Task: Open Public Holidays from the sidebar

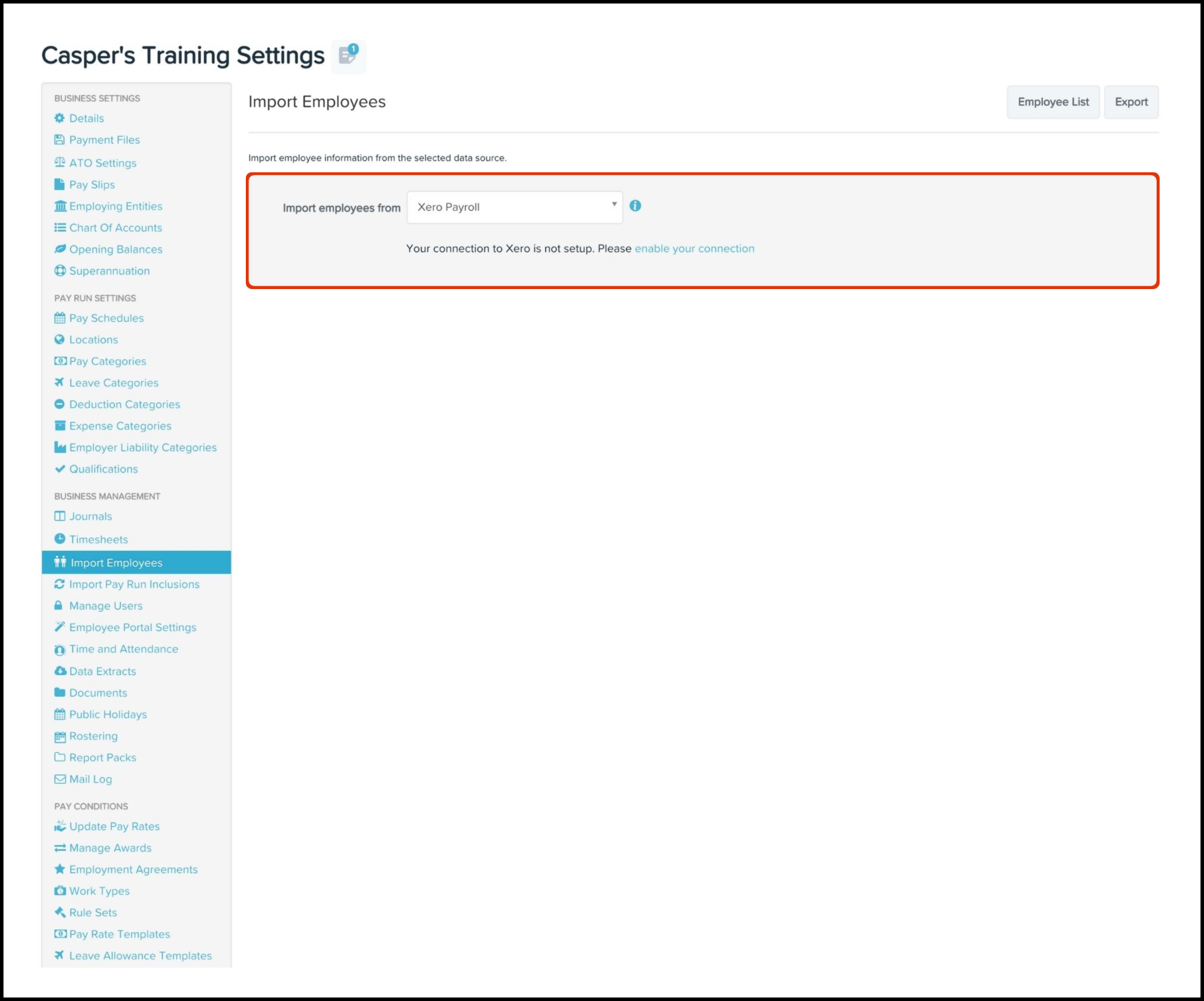Action: coord(108,714)
